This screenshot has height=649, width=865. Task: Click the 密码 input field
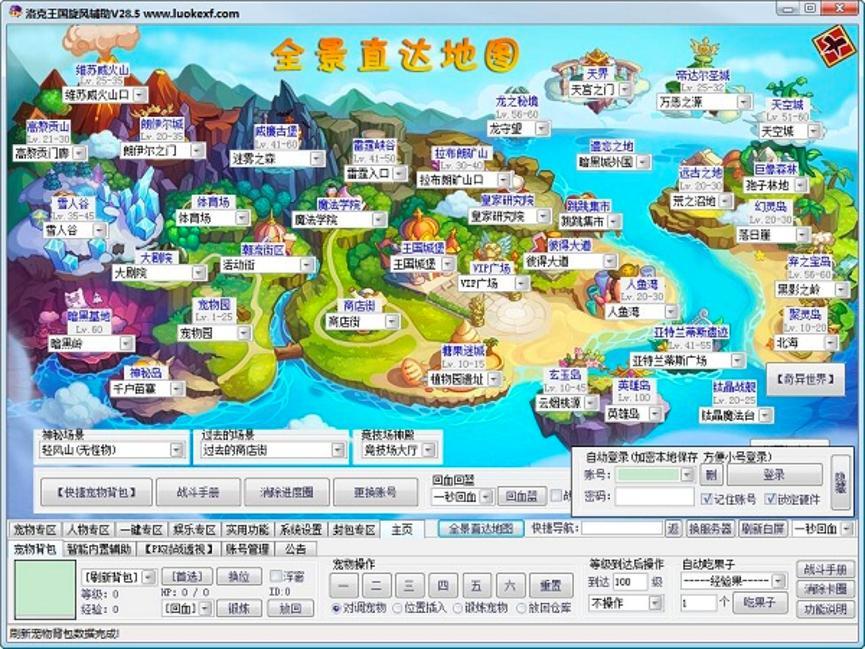click(655, 497)
